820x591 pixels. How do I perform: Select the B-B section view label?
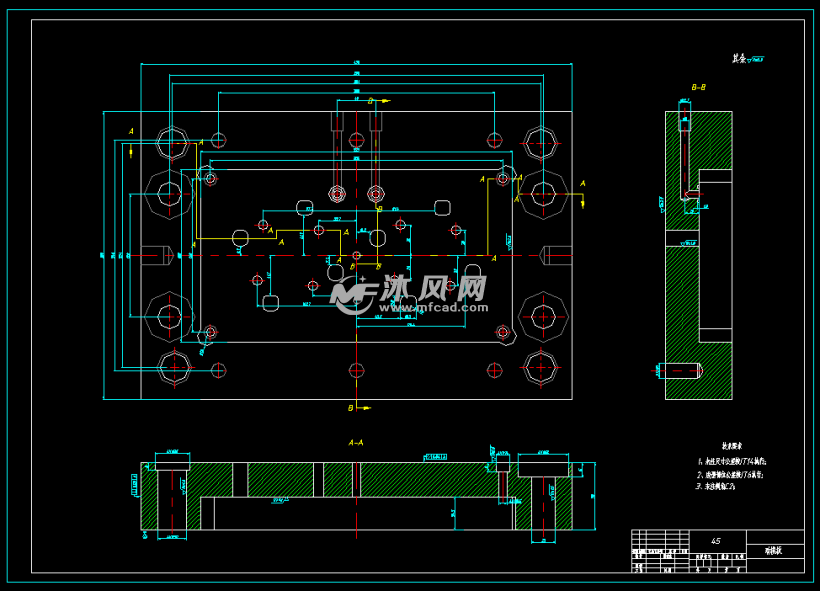coord(698,87)
